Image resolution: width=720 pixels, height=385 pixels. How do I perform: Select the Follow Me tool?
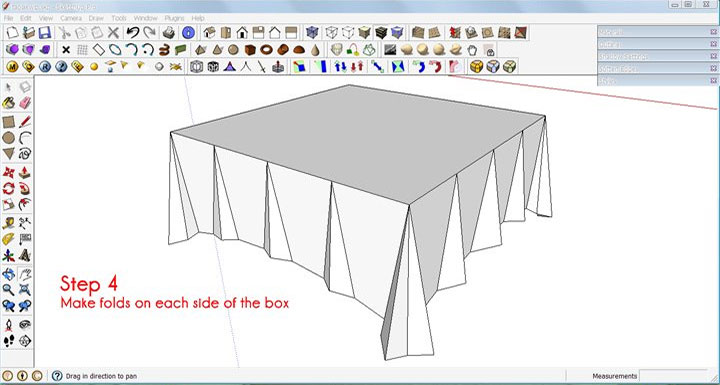pyautogui.click(x=25, y=188)
